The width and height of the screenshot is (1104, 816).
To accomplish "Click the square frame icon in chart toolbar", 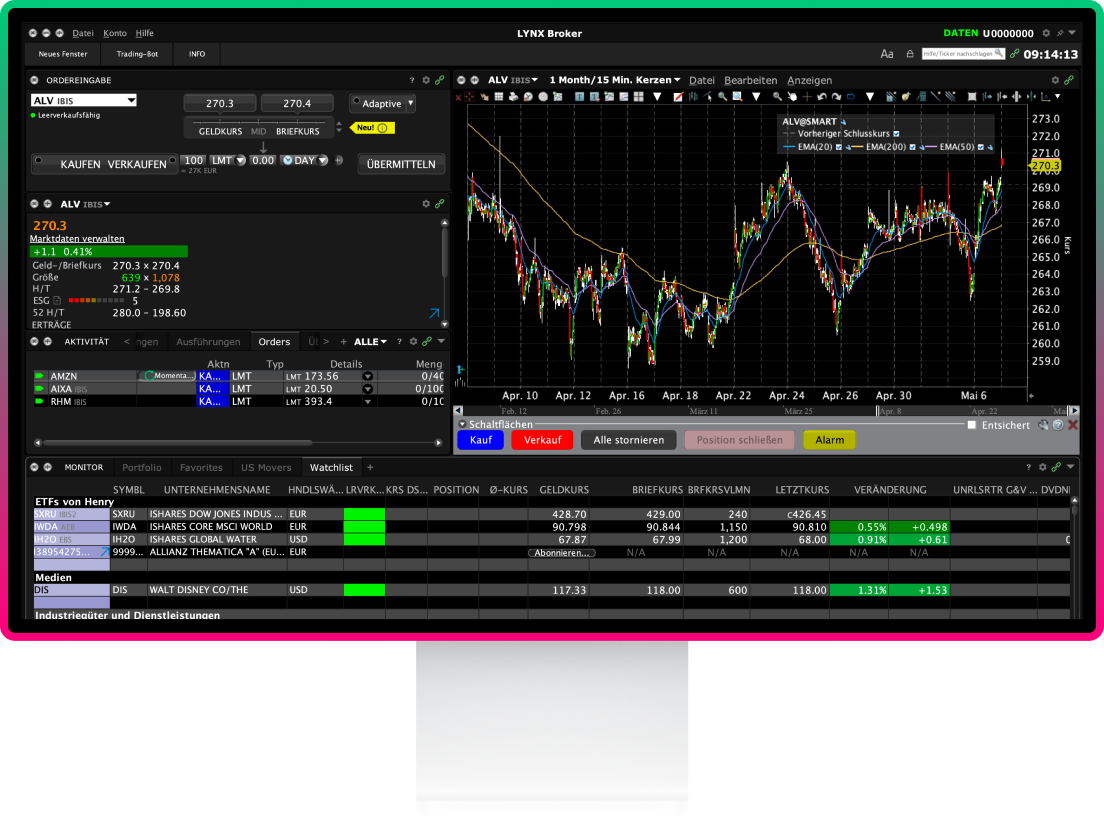I will pos(972,96).
